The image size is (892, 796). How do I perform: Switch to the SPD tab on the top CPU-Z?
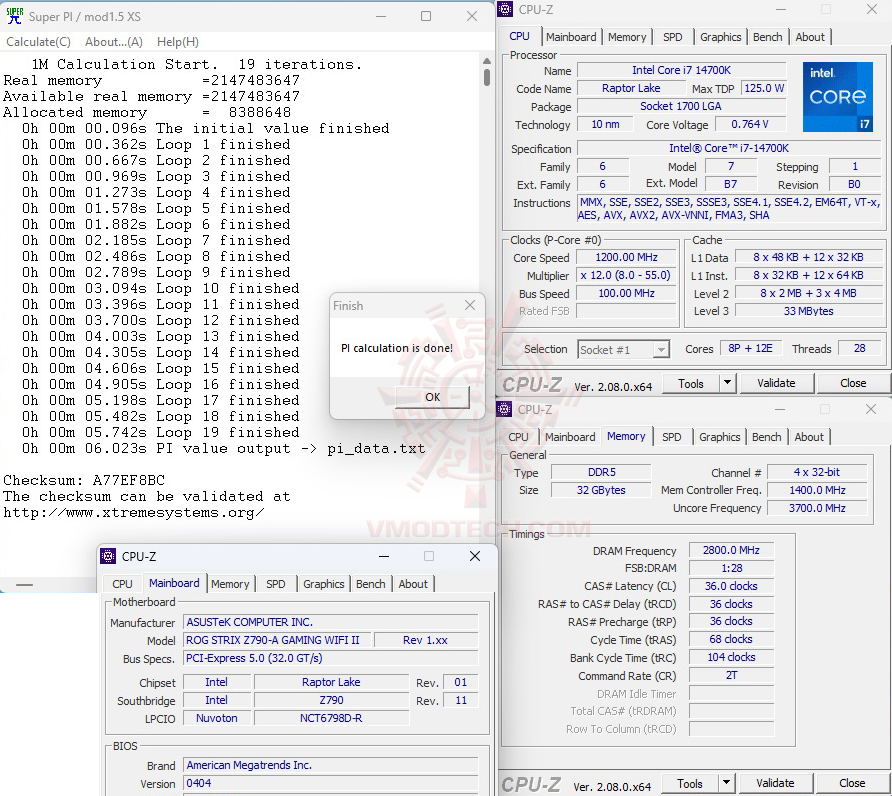pyautogui.click(x=672, y=36)
